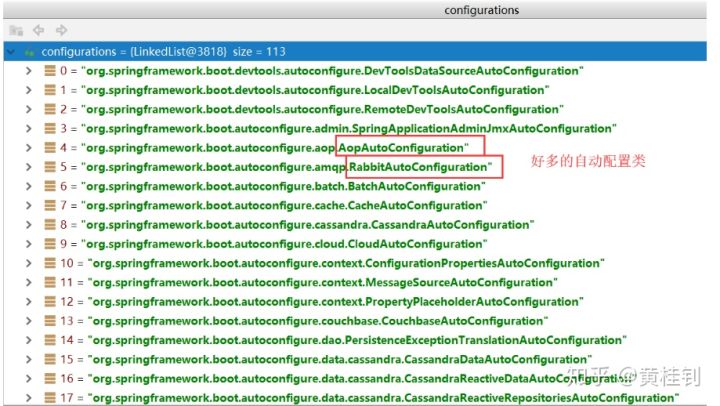Click the element icon of entry 9
The height and width of the screenshot is (406, 720).
[x=50, y=244]
